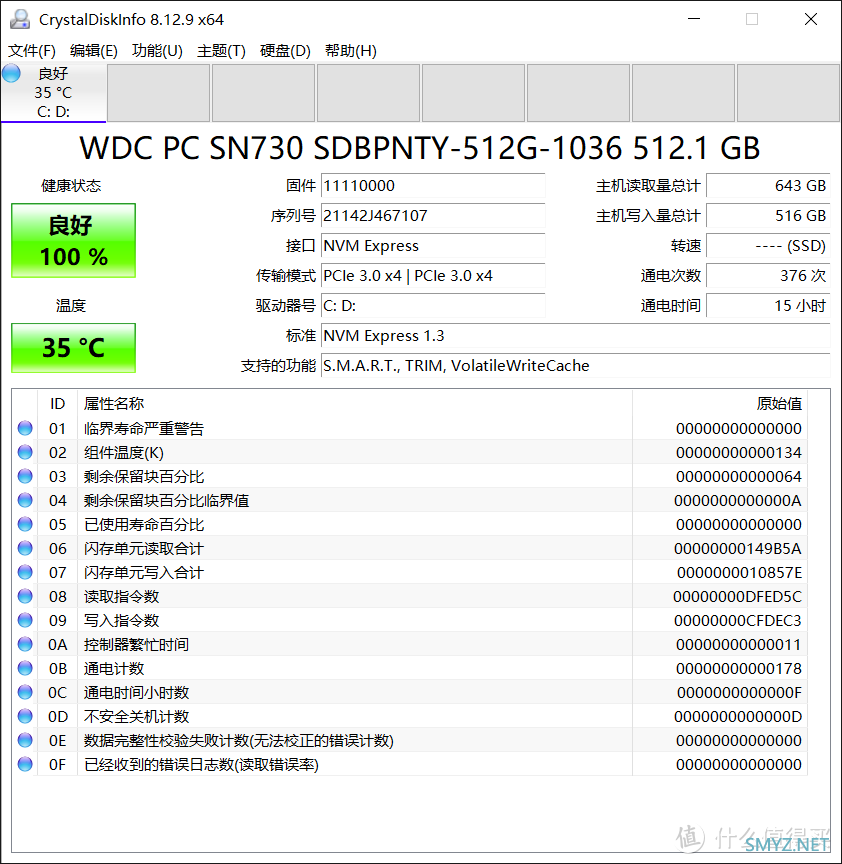Screen dimensions: 842x864
Task: Click the host reads value 643 GB
Action: [x=768, y=186]
